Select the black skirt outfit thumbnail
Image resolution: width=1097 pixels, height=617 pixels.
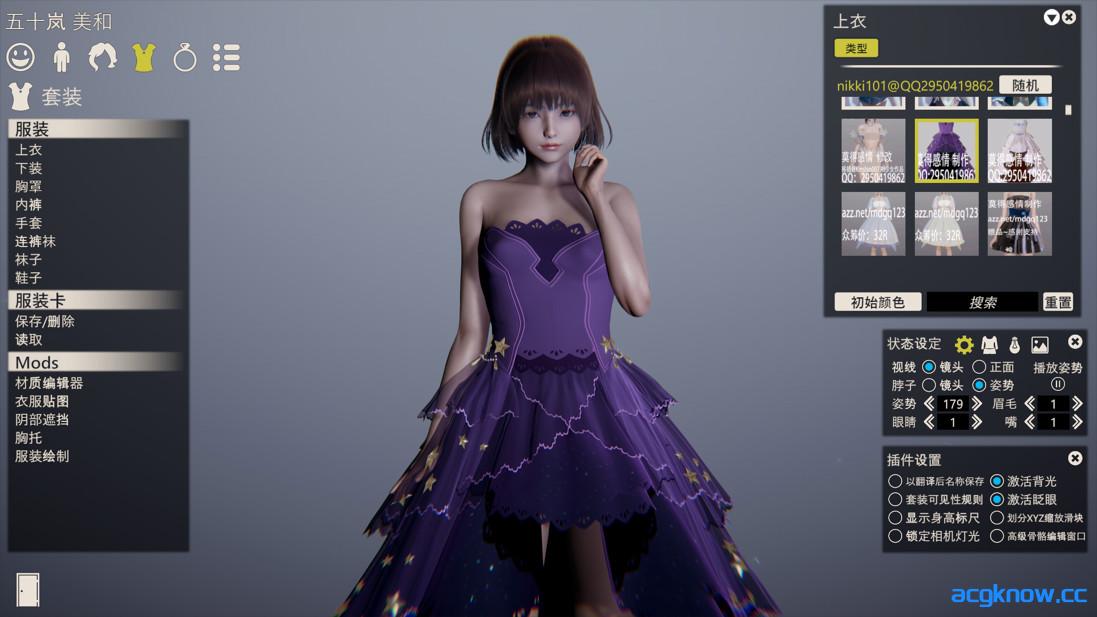(1019, 224)
